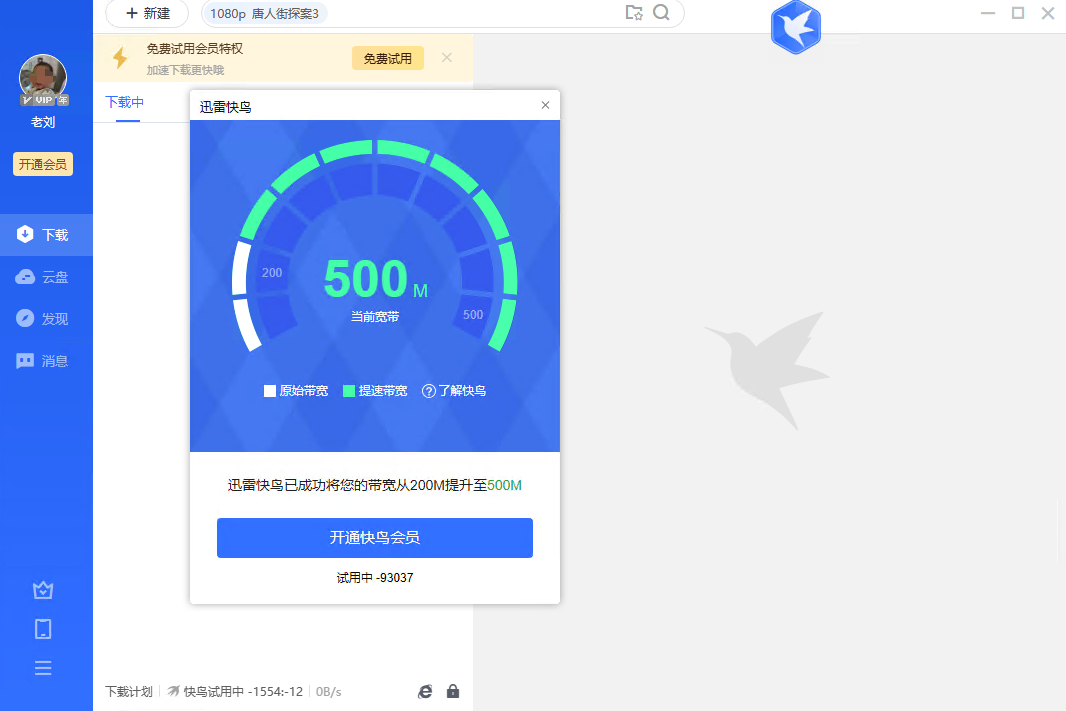
Task: Select 下载 in the left sidebar
Action: click(x=46, y=235)
